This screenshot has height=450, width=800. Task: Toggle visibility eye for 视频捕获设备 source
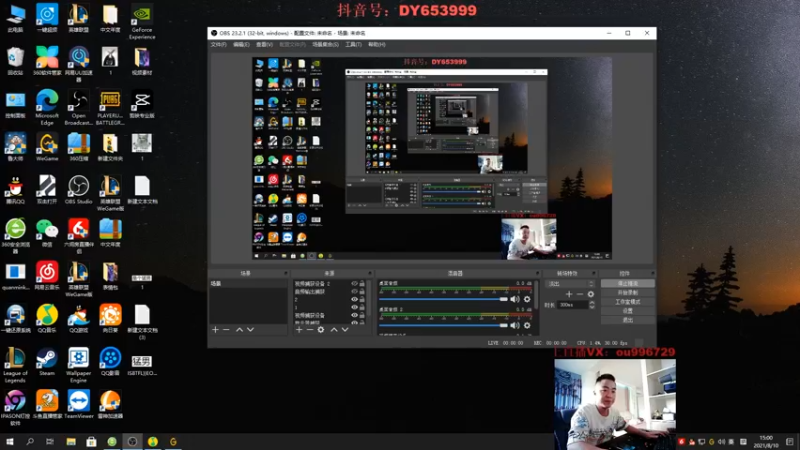click(354, 315)
